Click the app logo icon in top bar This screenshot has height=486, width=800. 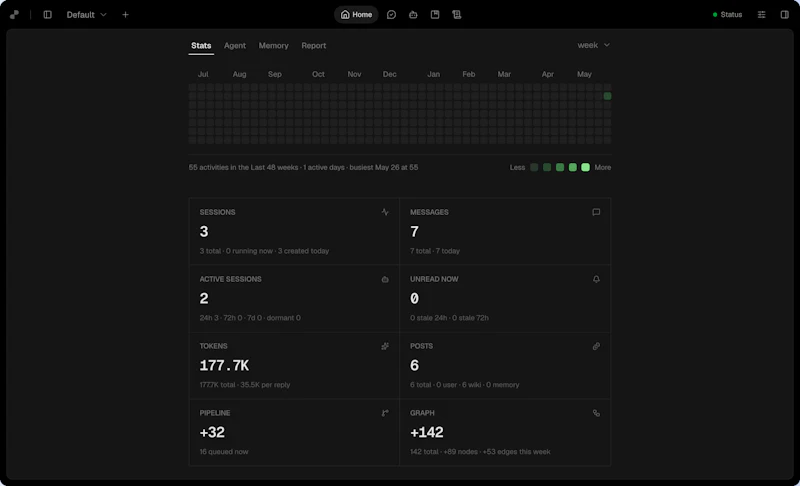(14, 15)
